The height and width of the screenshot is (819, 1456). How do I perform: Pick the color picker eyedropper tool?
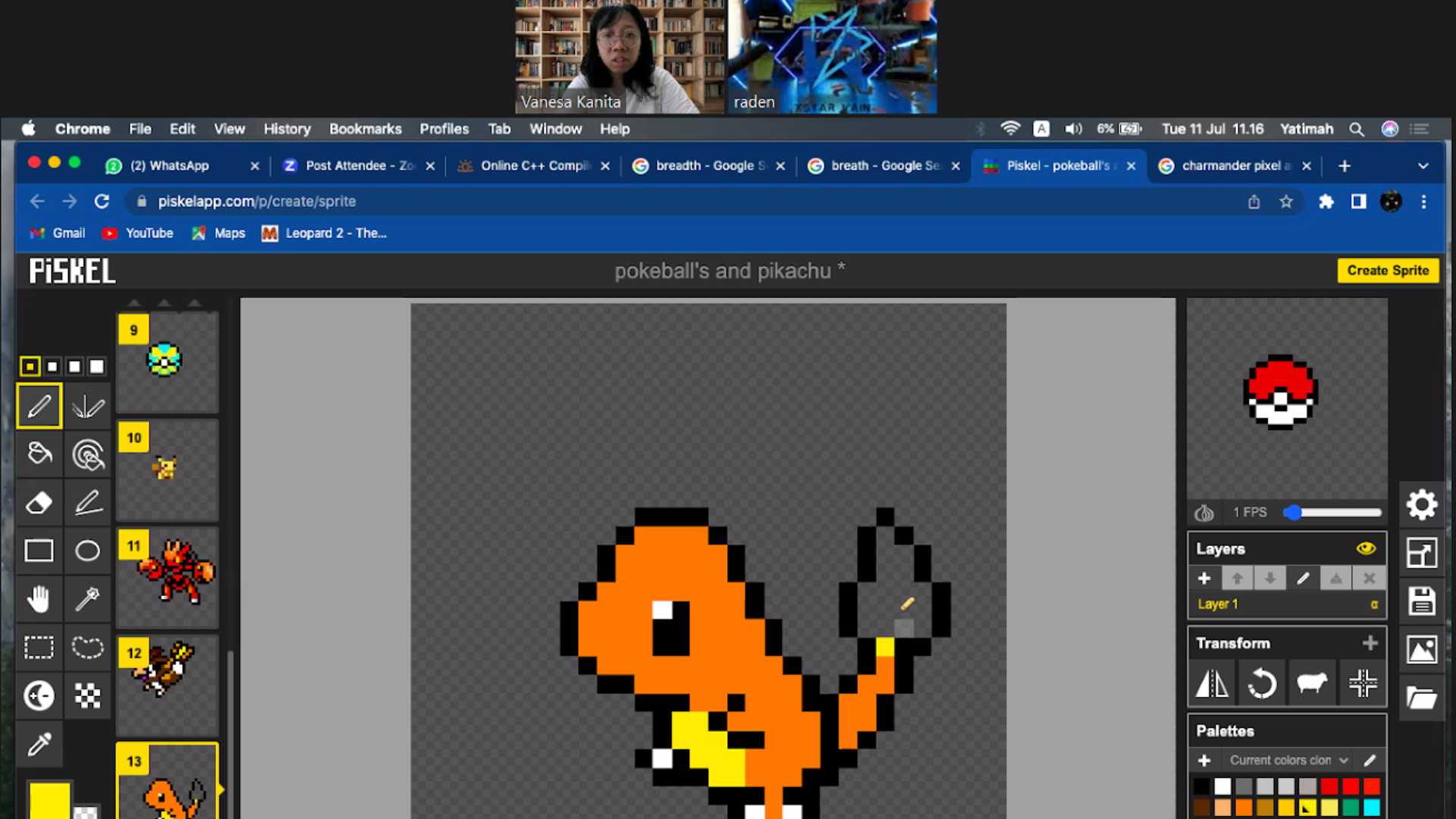point(39,744)
